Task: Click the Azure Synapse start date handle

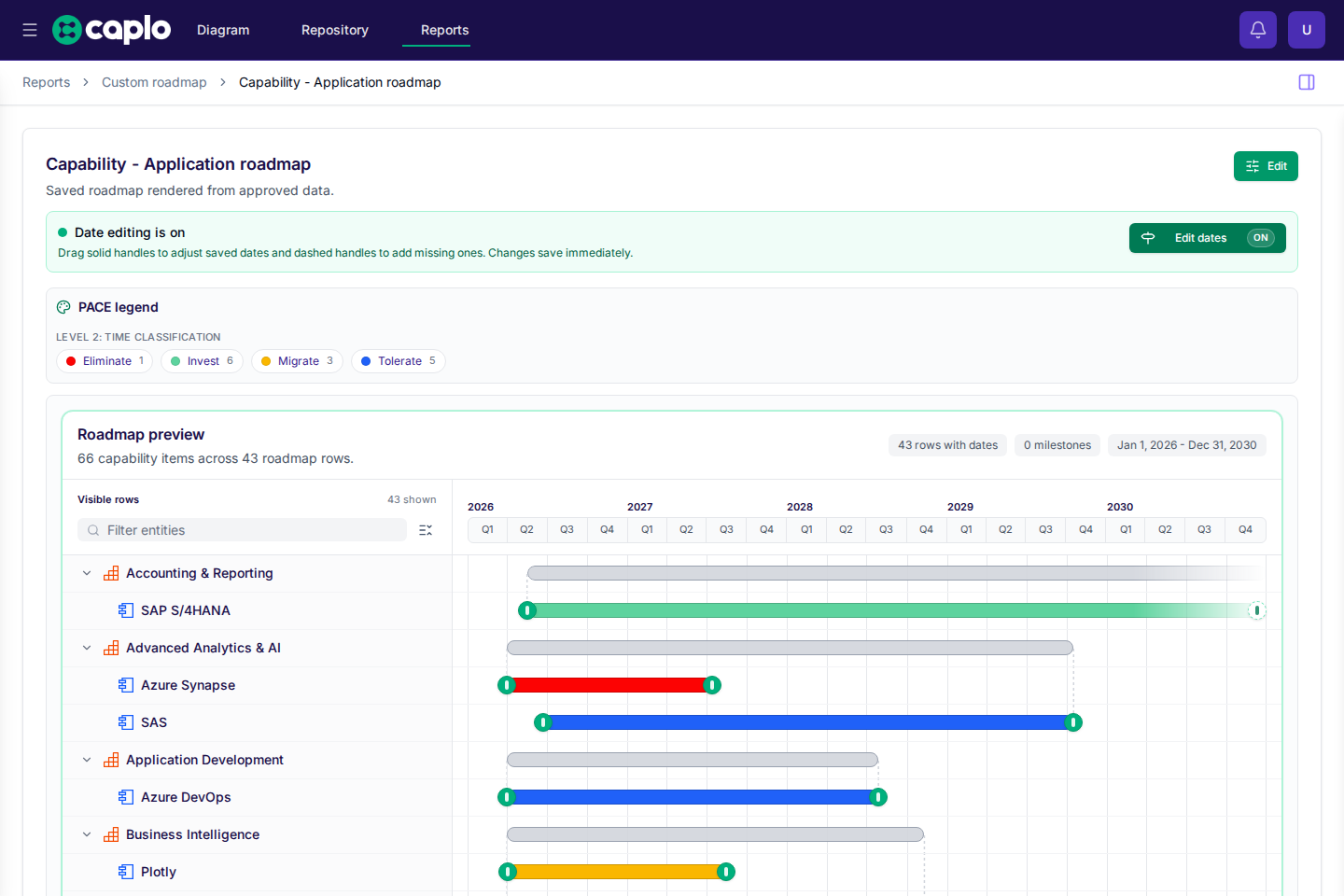Action: click(x=507, y=685)
